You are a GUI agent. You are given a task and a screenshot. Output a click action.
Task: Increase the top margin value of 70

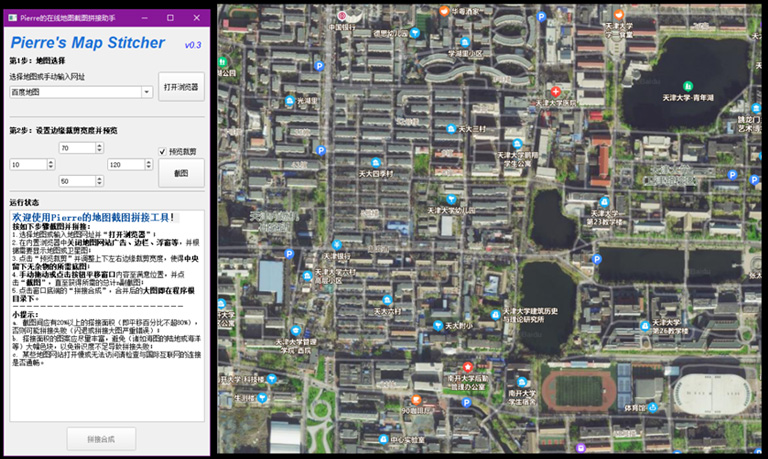(x=101, y=145)
